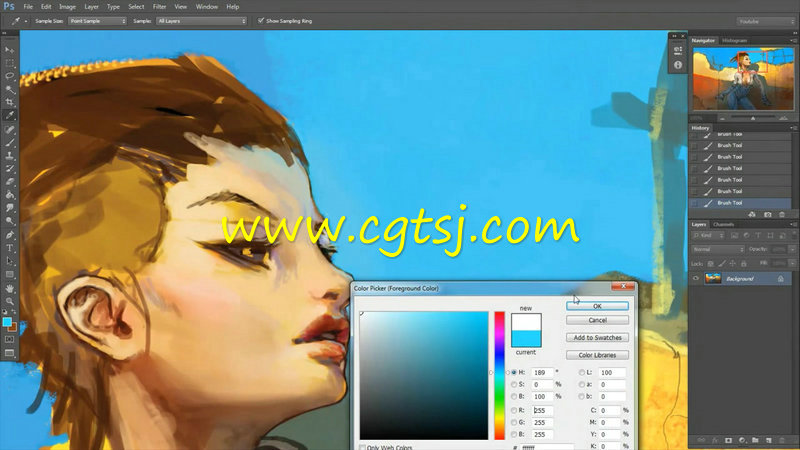Image resolution: width=800 pixels, height=450 pixels.
Task: Open the layer Kind filter dropdown
Action: [709, 236]
